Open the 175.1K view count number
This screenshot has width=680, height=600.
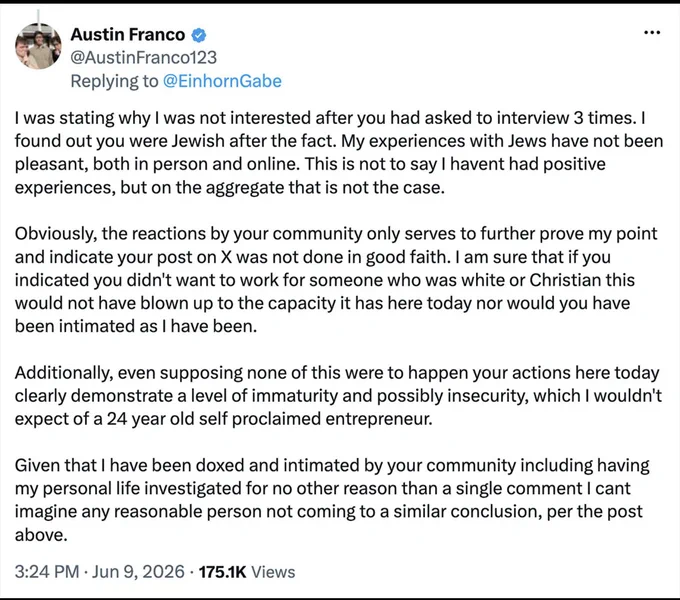222,572
